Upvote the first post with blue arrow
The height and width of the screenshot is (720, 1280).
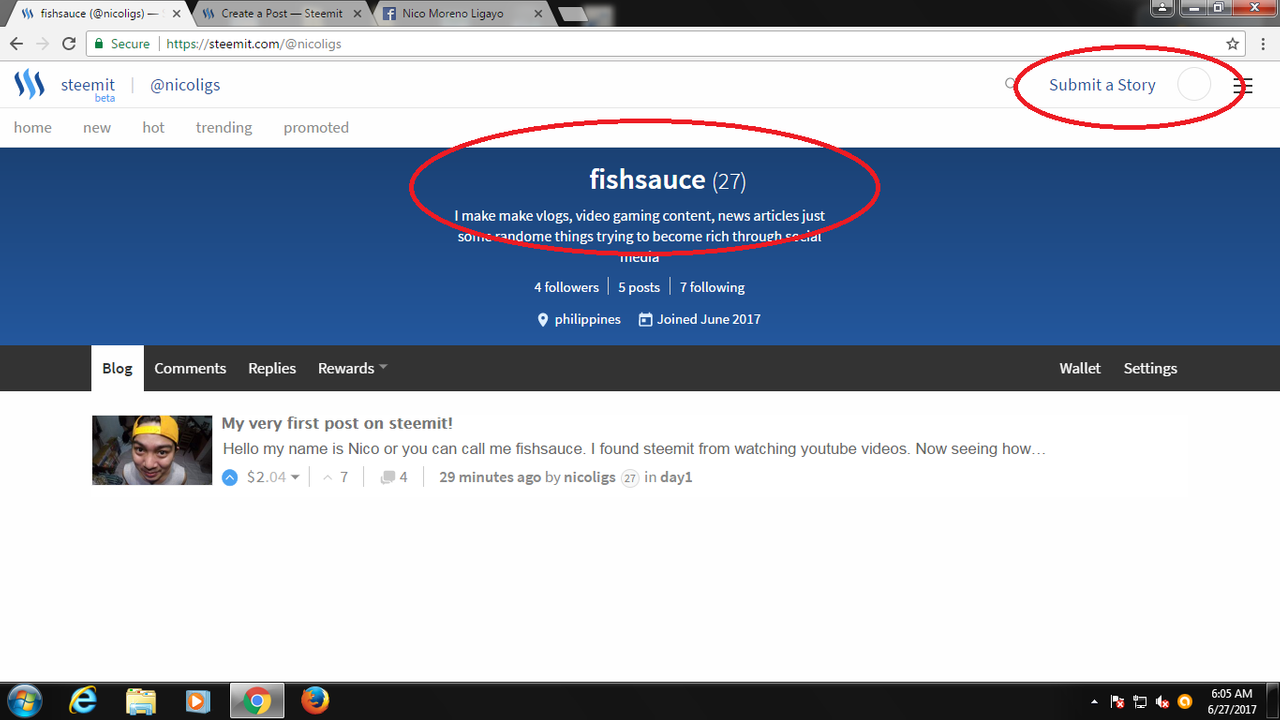point(230,477)
